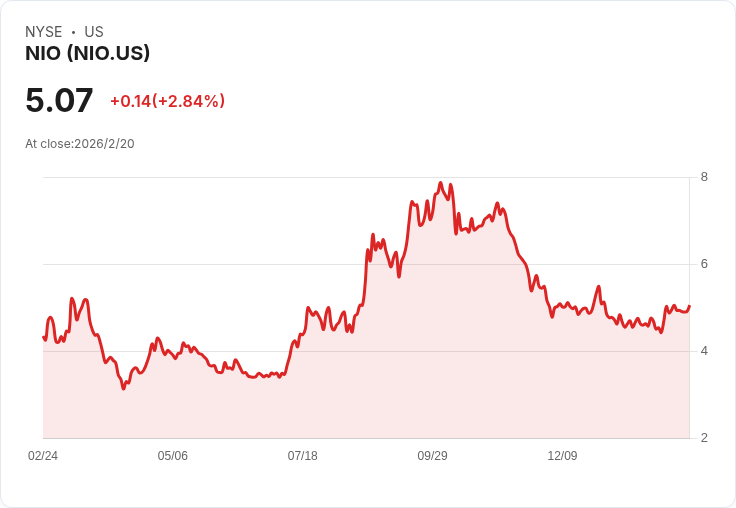Click the At close:2026/2/20 timestamp

[80, 144]
